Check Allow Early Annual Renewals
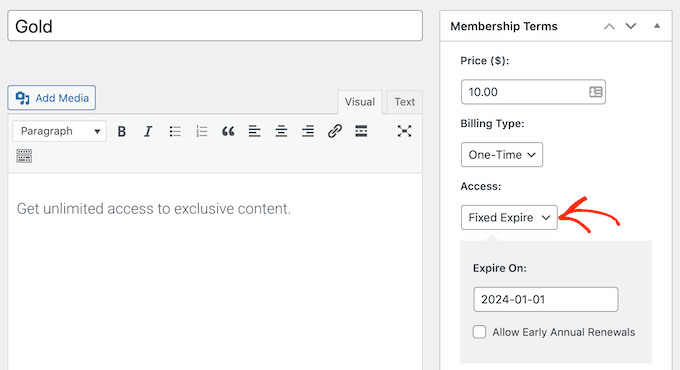The width and height of the screenshot is (680, 370). pyautogui.click(x=479, y=332)
